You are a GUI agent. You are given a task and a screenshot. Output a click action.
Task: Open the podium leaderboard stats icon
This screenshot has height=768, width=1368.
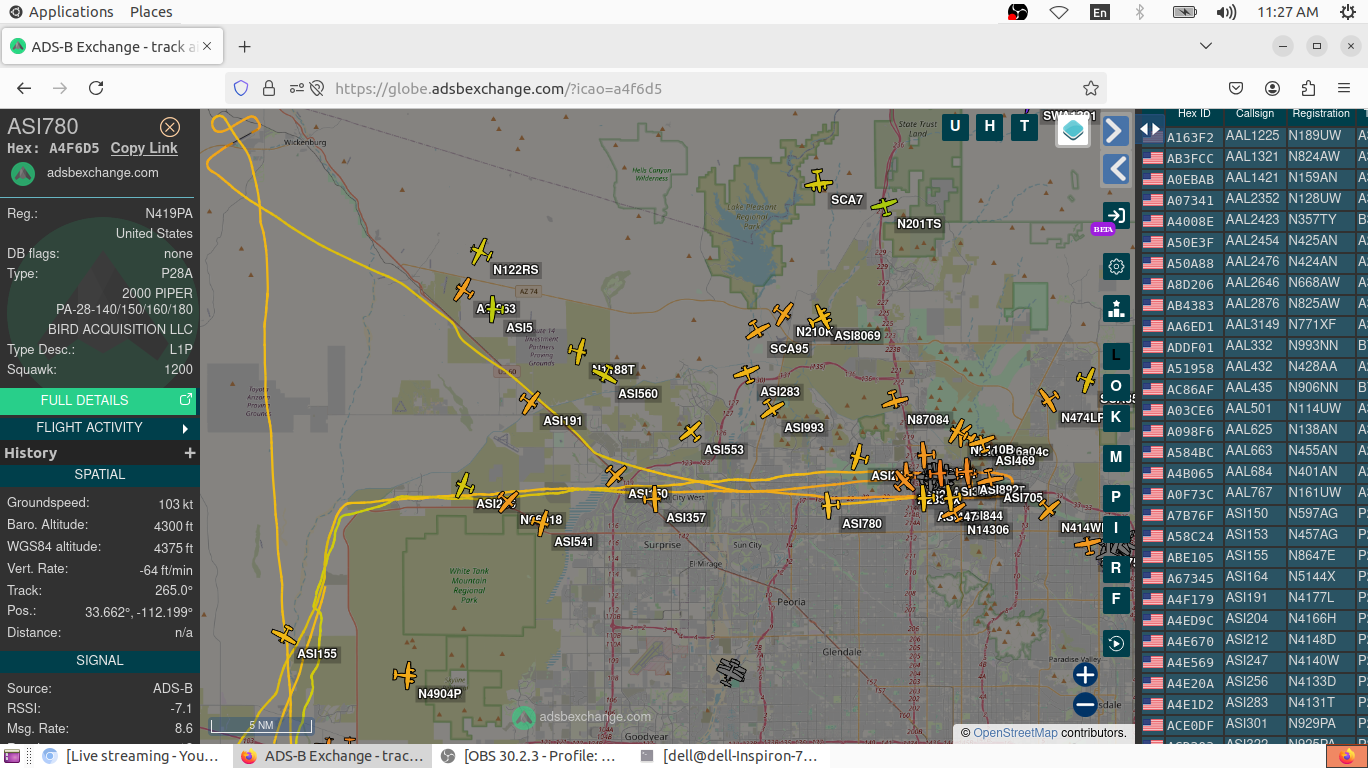tap(1116, 308)
